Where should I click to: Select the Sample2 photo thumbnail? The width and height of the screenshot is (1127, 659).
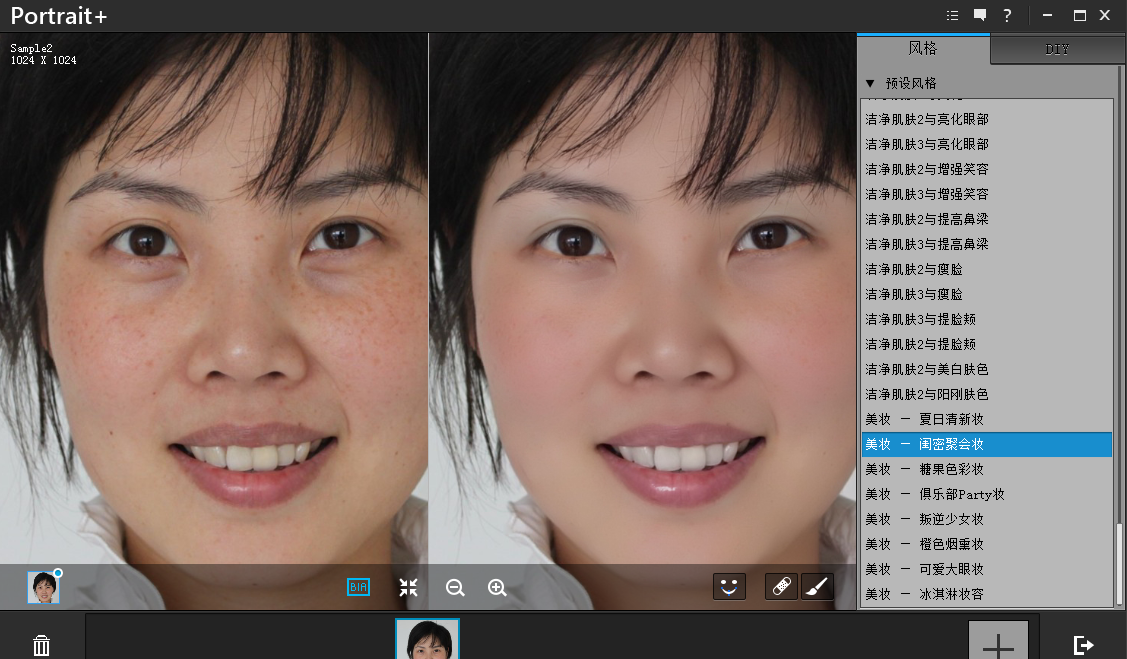(427, 640)
